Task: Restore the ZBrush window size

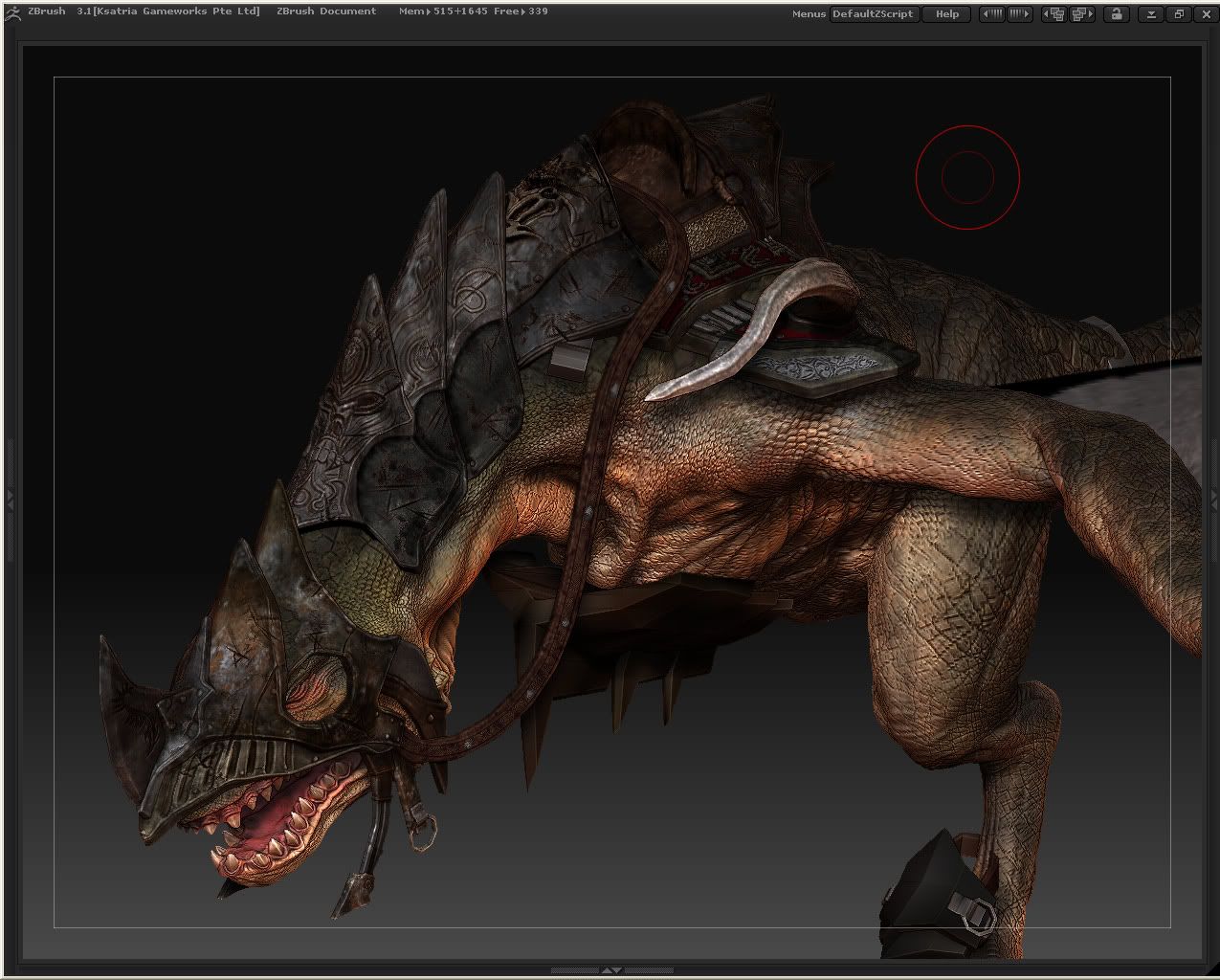Action: tap(1179, 14)
